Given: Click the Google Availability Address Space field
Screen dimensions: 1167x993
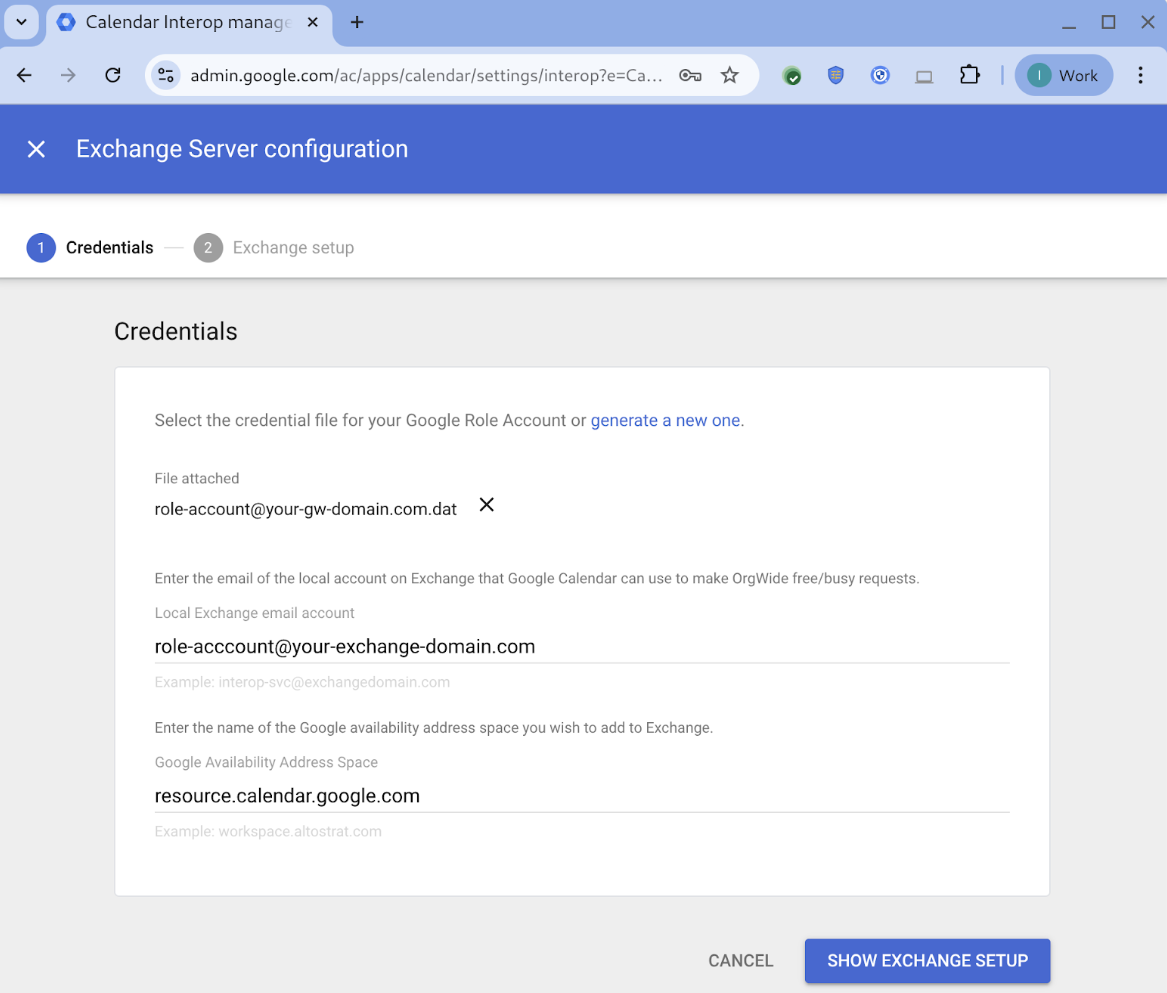Looking at the screenshot, I should [x=582, y=796].
